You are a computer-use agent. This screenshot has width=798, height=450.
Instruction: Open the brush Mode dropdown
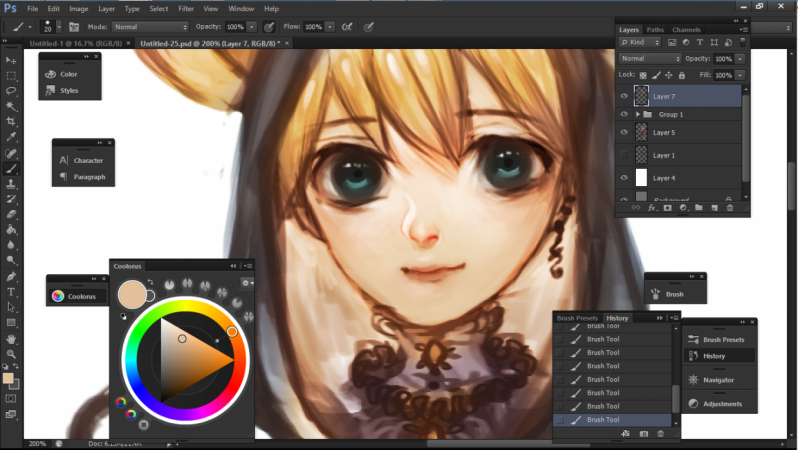[x=150, y=27]
